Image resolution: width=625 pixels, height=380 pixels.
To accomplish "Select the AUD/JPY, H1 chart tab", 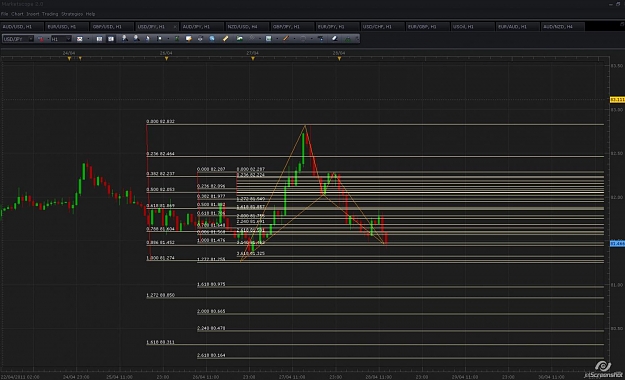I will click(x=202, y=27).
